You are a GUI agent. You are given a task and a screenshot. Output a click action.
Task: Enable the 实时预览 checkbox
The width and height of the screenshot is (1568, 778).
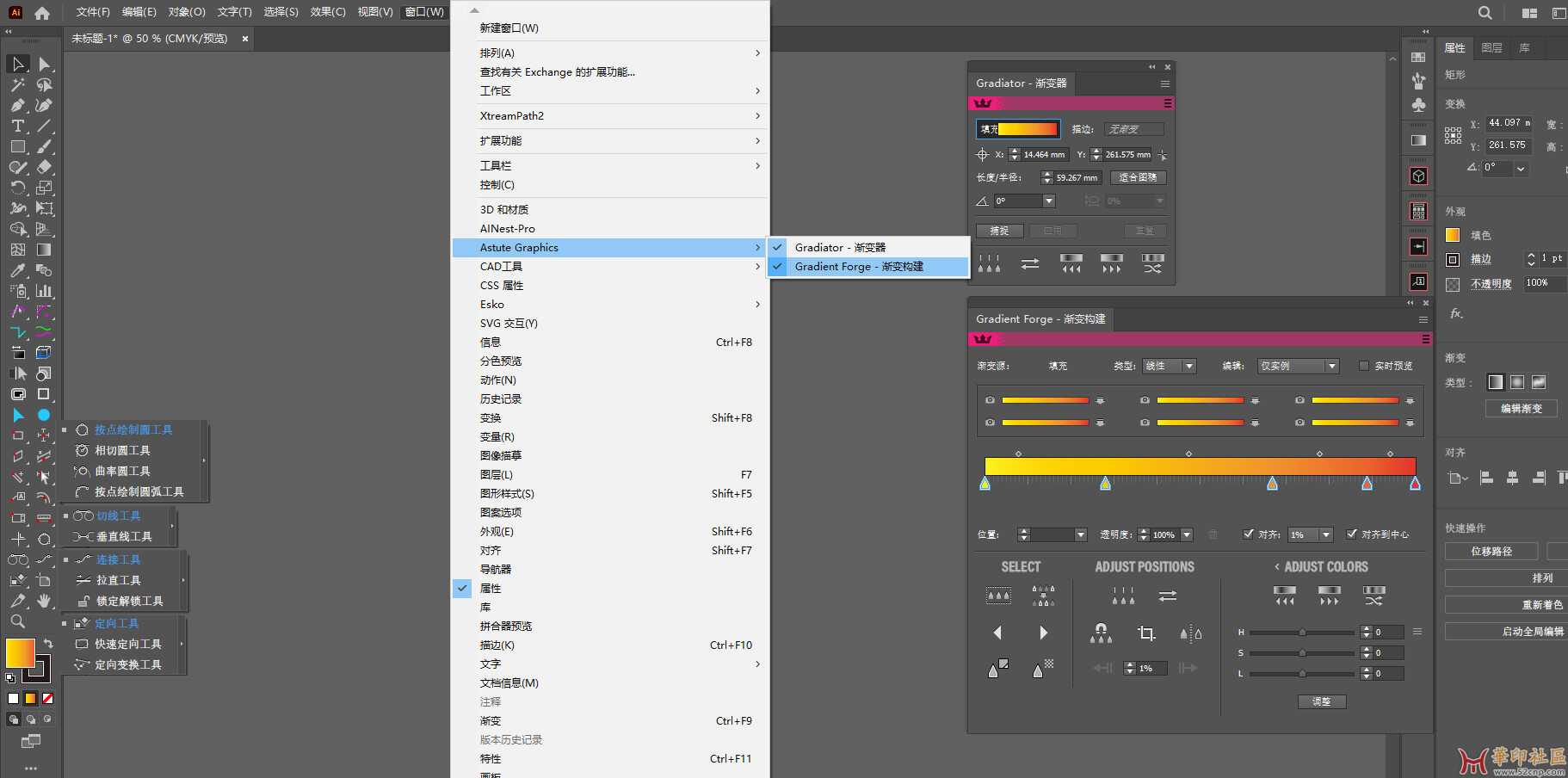[1364, 366]
